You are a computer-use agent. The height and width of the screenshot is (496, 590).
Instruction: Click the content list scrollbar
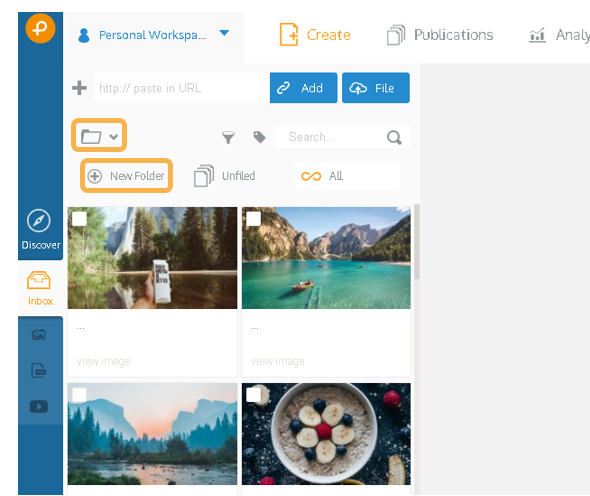coord(417,242)
